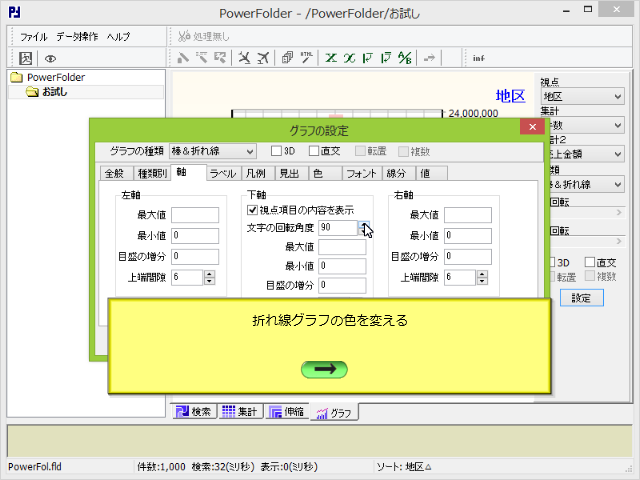Open the 視点 dropdown showing 地区
Viewport: 640px width, 480px height.
pos(583,97)
